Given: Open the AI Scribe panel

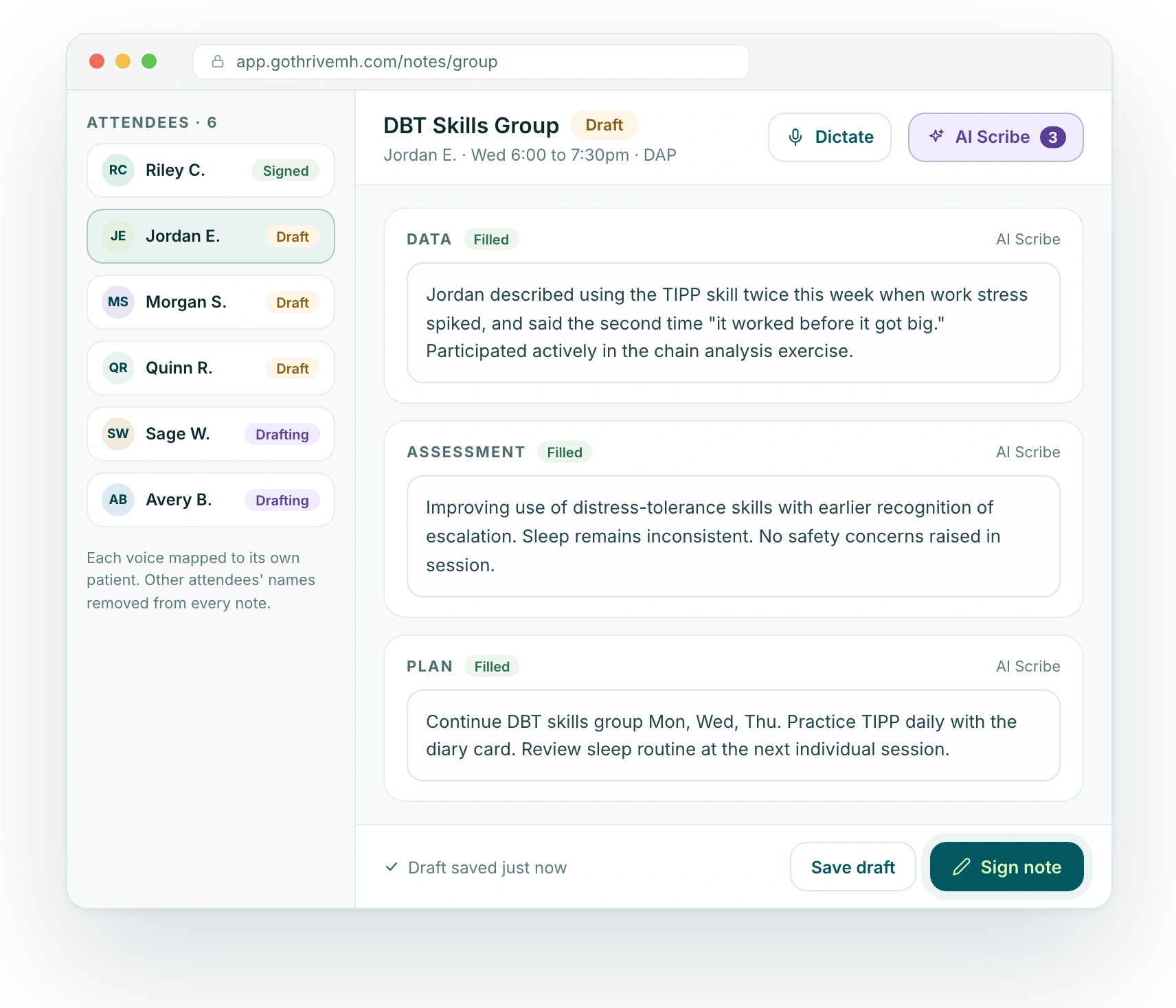Looking at the screenshot, I should coord(996,137).
